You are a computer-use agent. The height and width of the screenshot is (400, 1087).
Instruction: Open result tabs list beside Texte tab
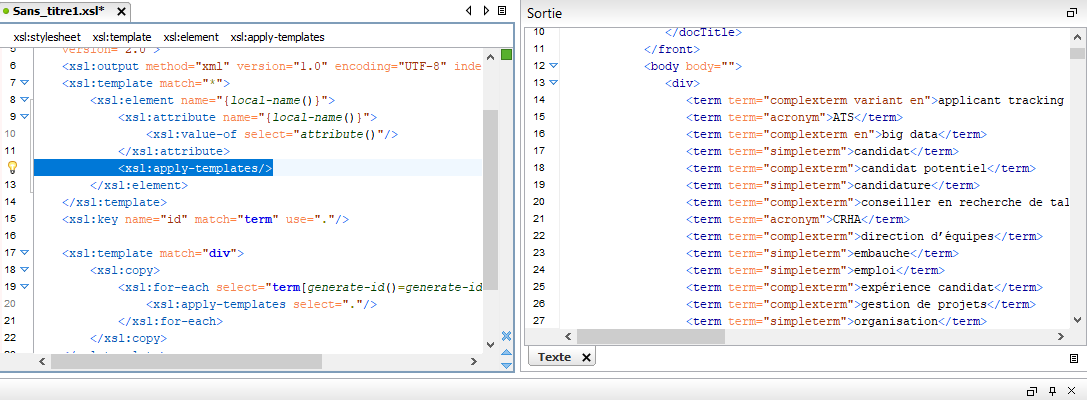click(x=1074, y=358)
